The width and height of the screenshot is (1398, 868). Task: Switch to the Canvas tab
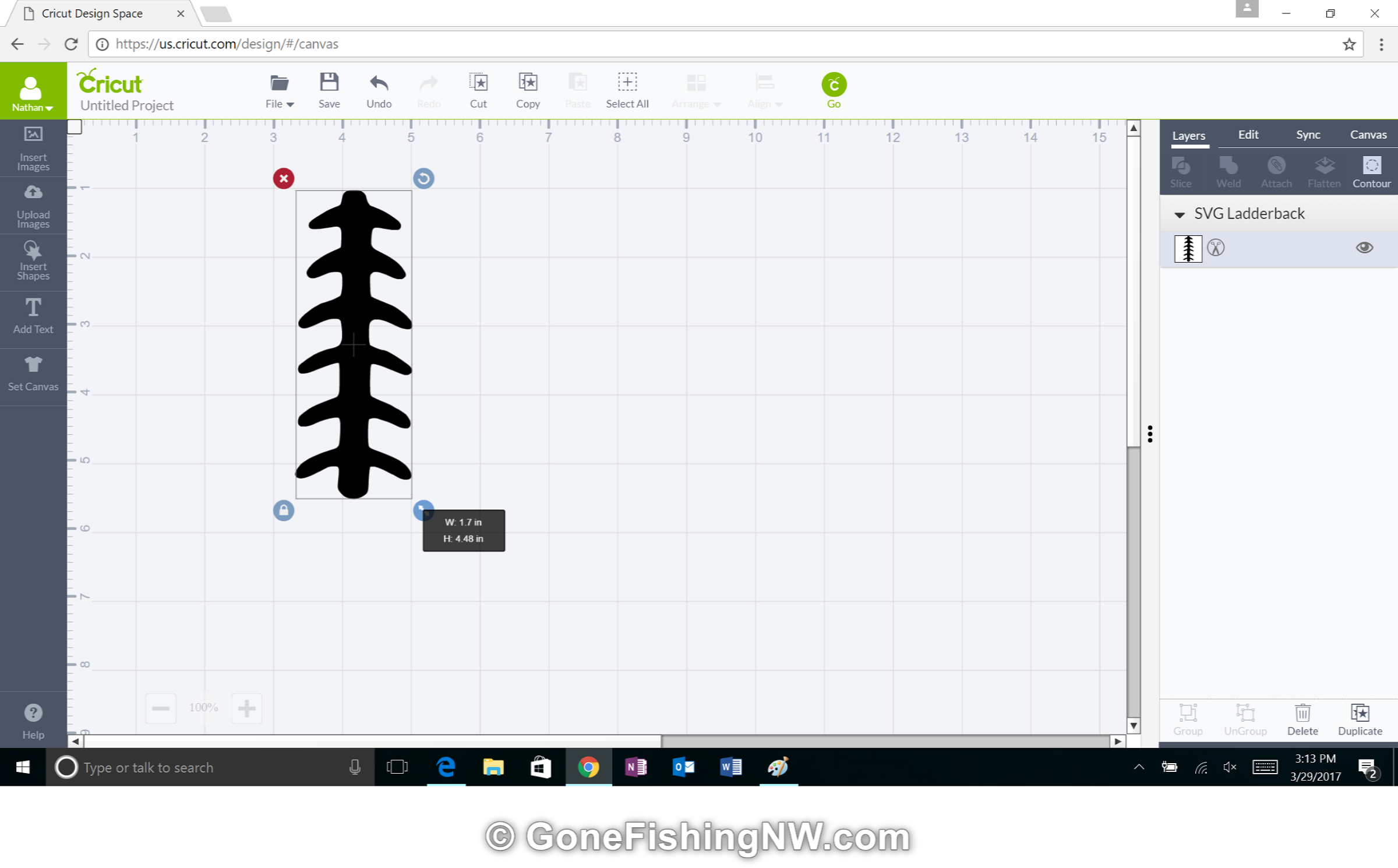1368,135
